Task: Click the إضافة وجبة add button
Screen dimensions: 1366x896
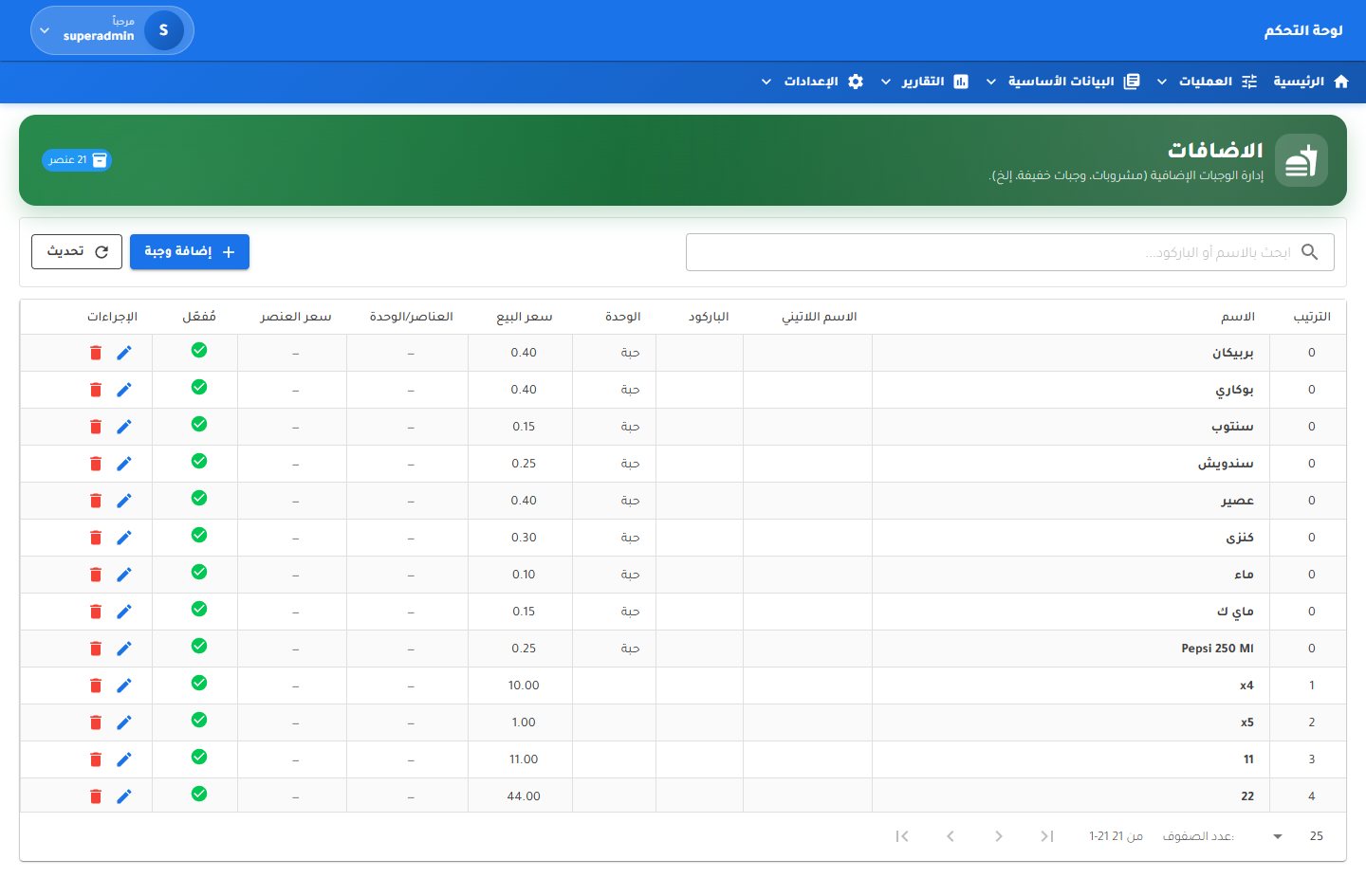Action: tap(190, 251)
